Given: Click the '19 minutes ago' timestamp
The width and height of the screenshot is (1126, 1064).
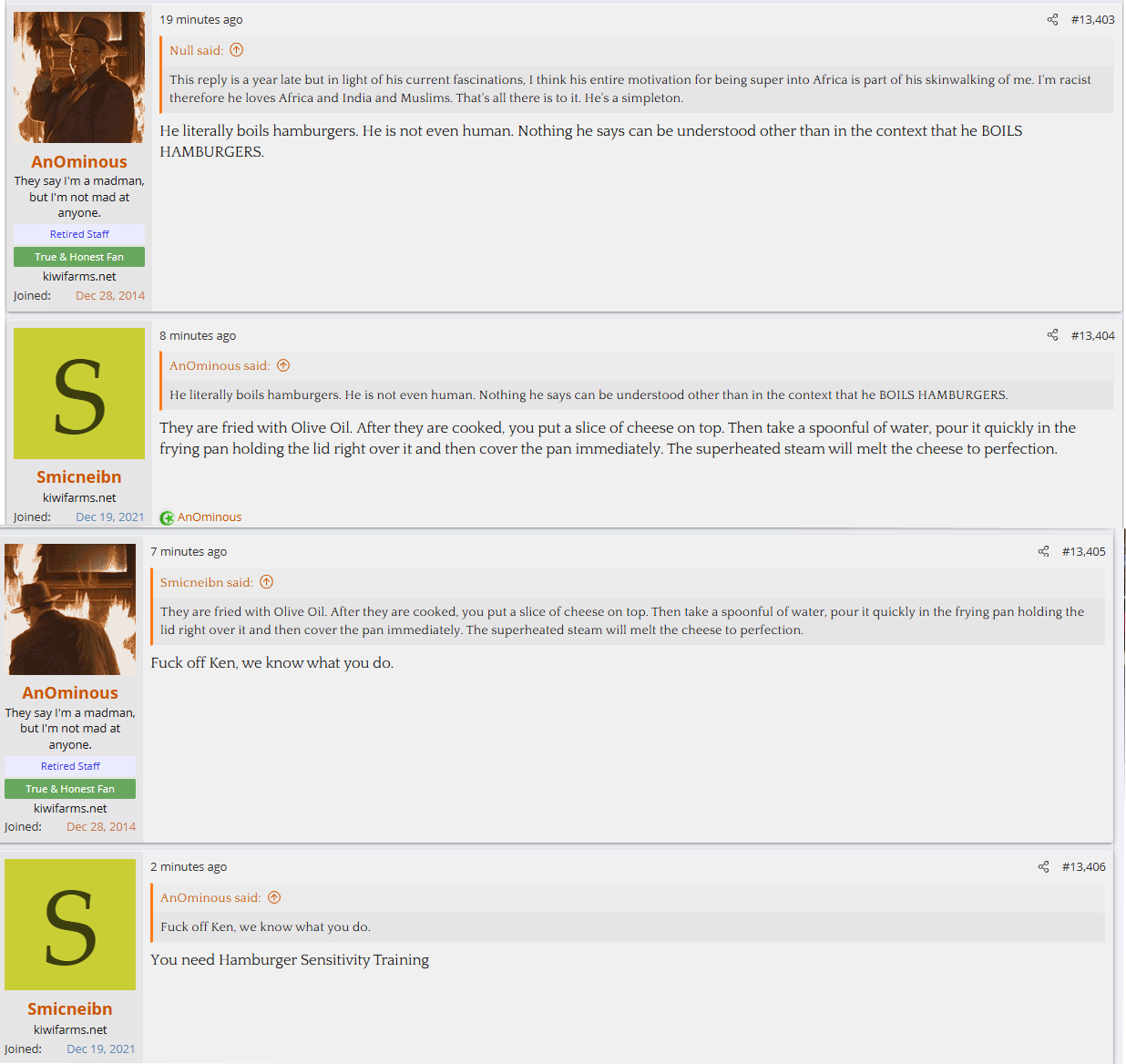Looking at the screenshot, I should coord(201,19).
